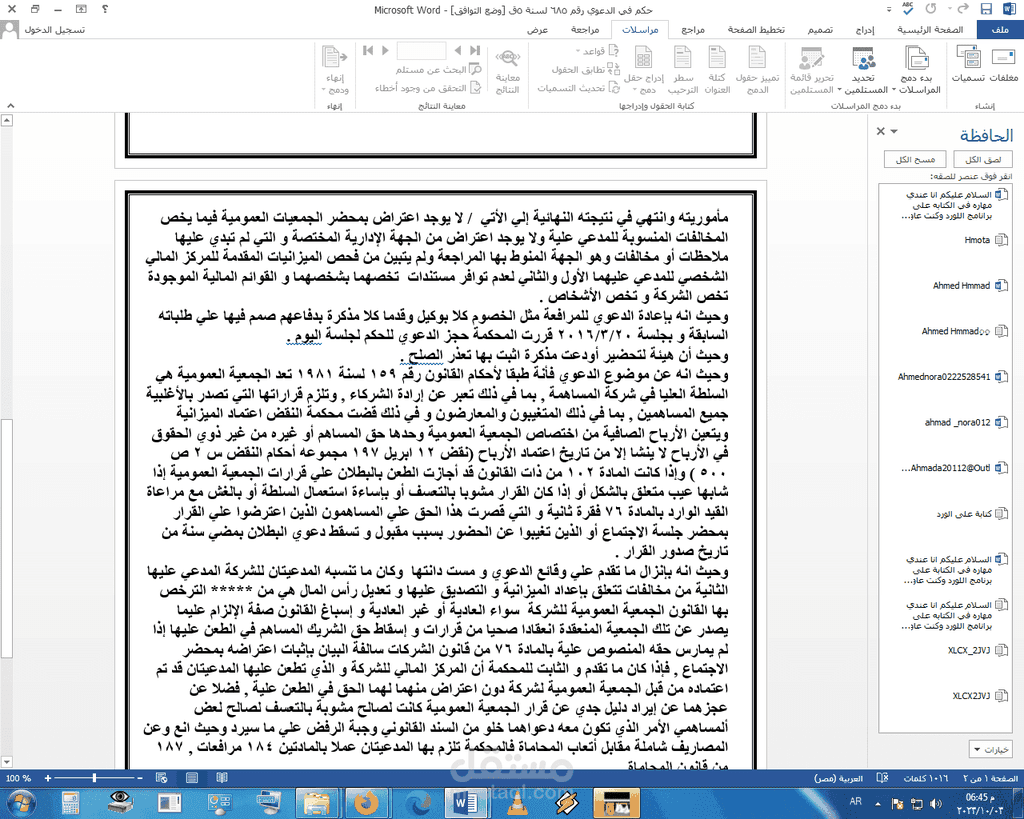The width and height of the screenshot is (1024, 819).
Task: Click Check for Errors (التحقق من وجود أخطاء)
Action: click(428, 88)
